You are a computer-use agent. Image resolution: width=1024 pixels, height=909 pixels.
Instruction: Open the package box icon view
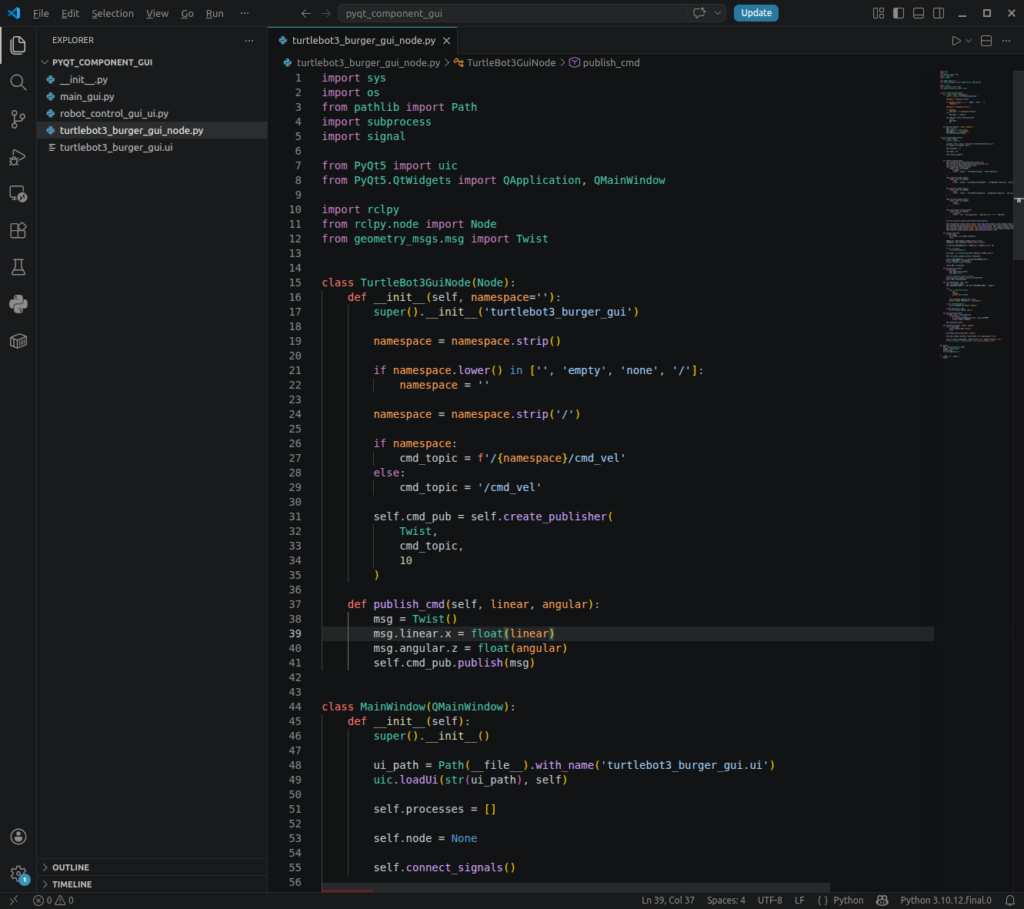click(18, 341)
